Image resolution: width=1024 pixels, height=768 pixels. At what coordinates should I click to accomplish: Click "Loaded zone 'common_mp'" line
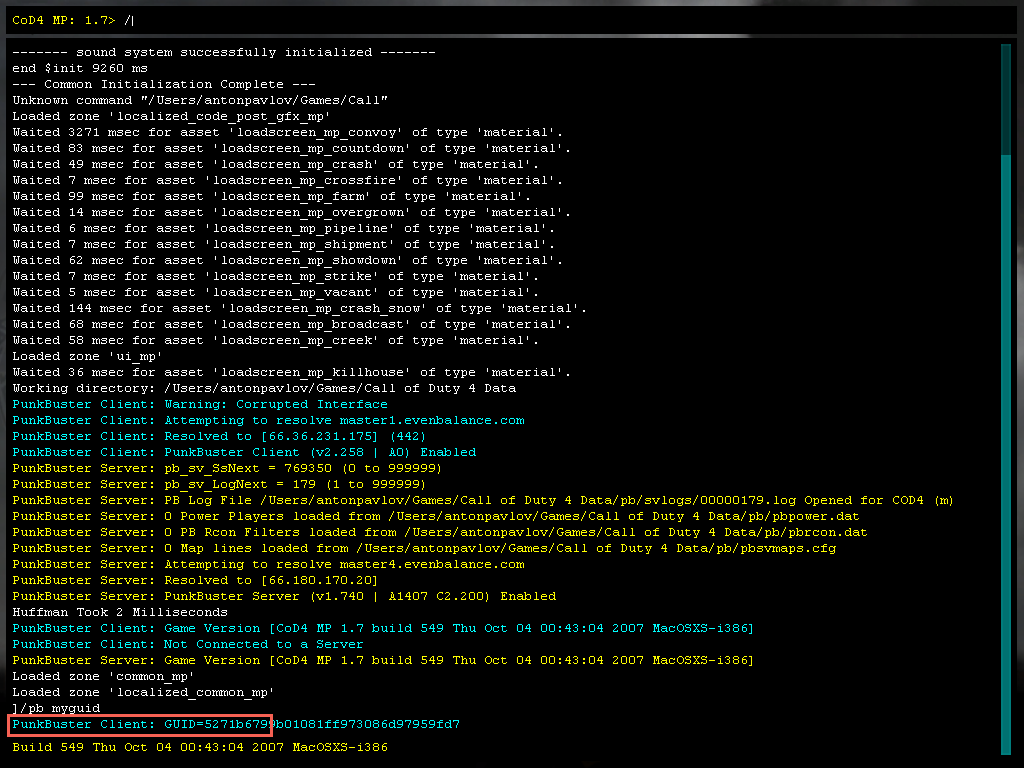103,676
